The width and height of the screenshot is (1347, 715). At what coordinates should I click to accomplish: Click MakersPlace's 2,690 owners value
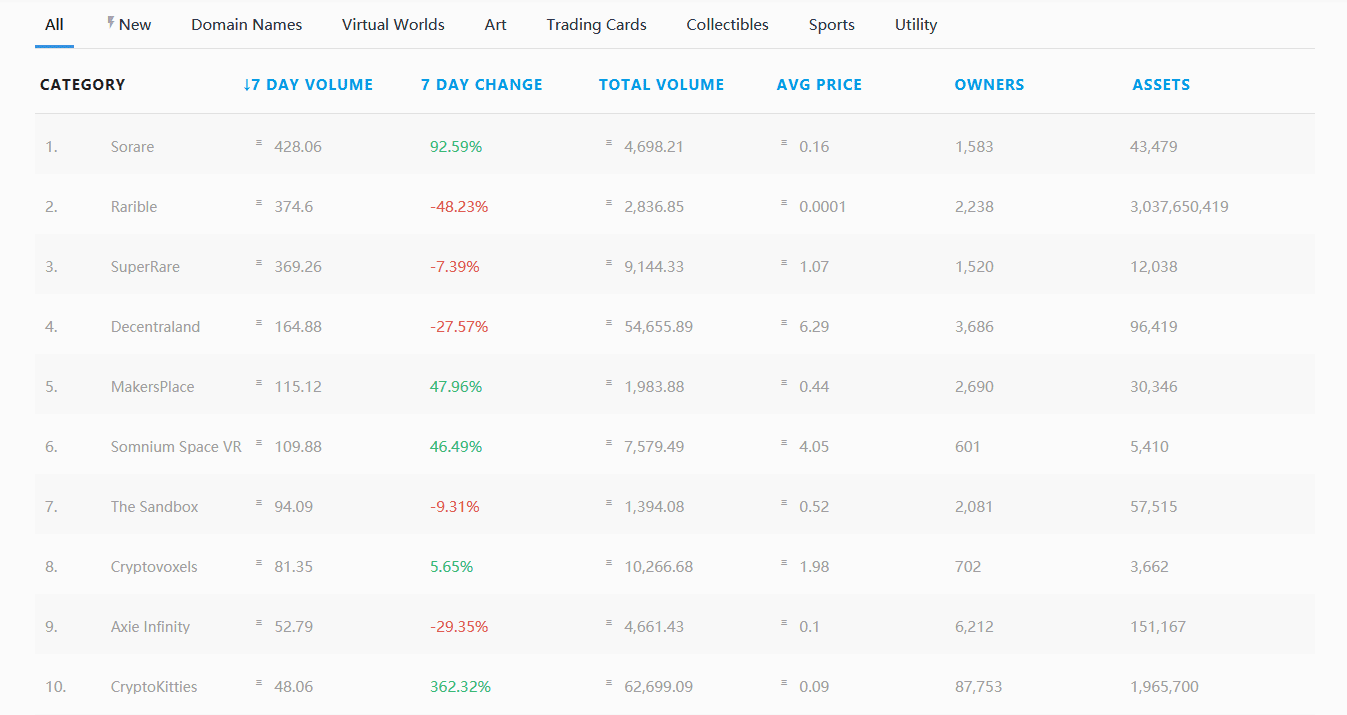click(x=974, y=386)
